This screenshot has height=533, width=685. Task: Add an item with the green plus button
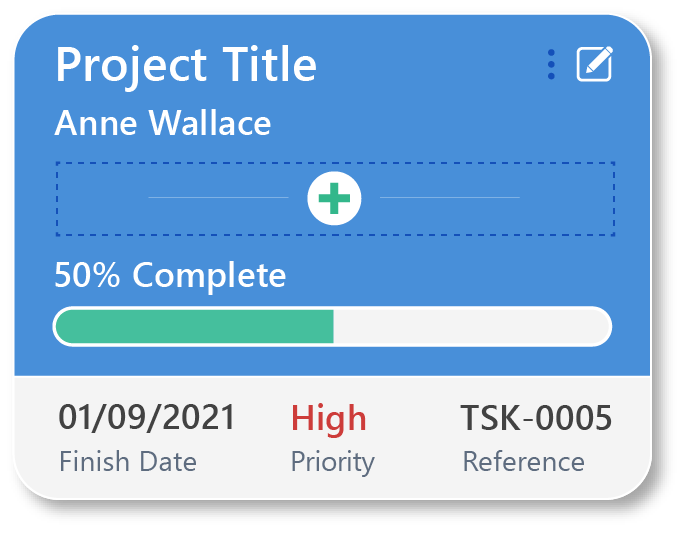pyautogui.click(x=334, y=198)
